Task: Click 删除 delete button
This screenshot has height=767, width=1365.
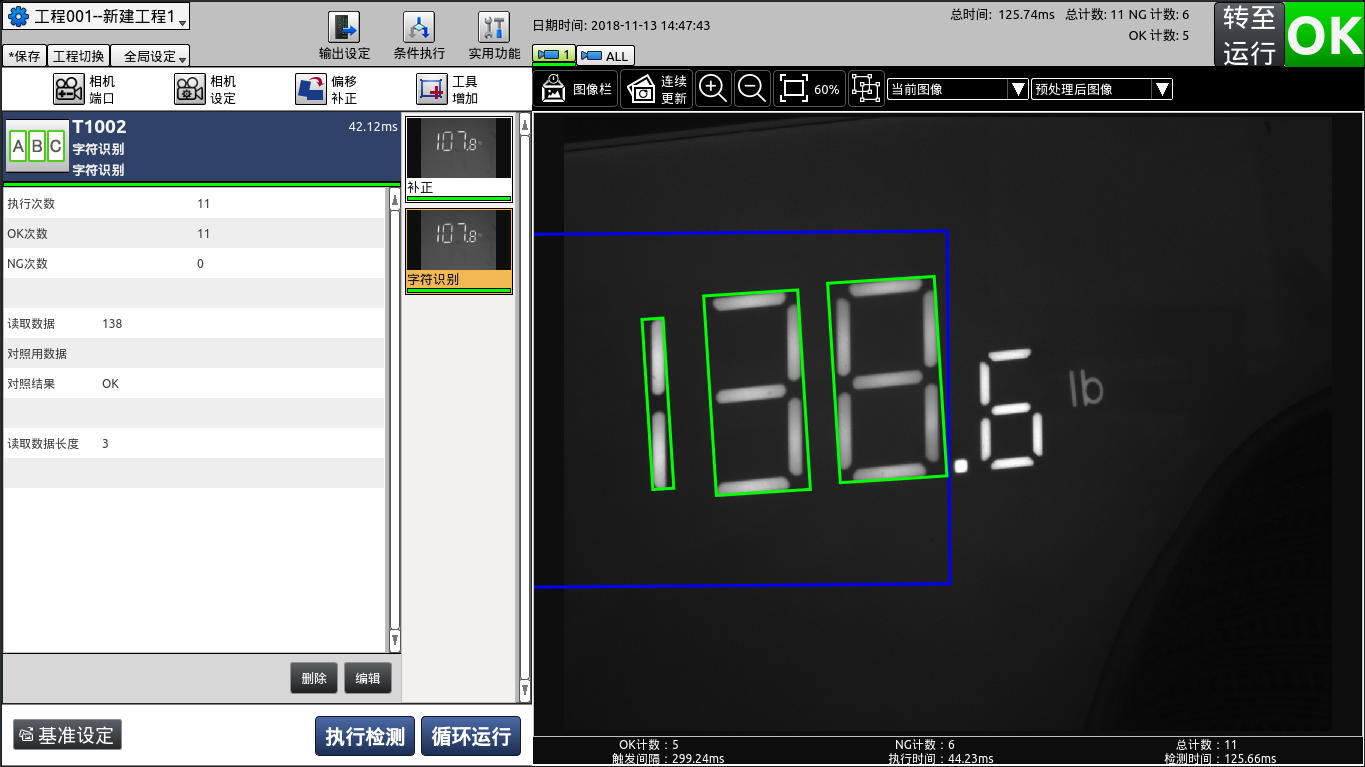Action: [314, 678]
